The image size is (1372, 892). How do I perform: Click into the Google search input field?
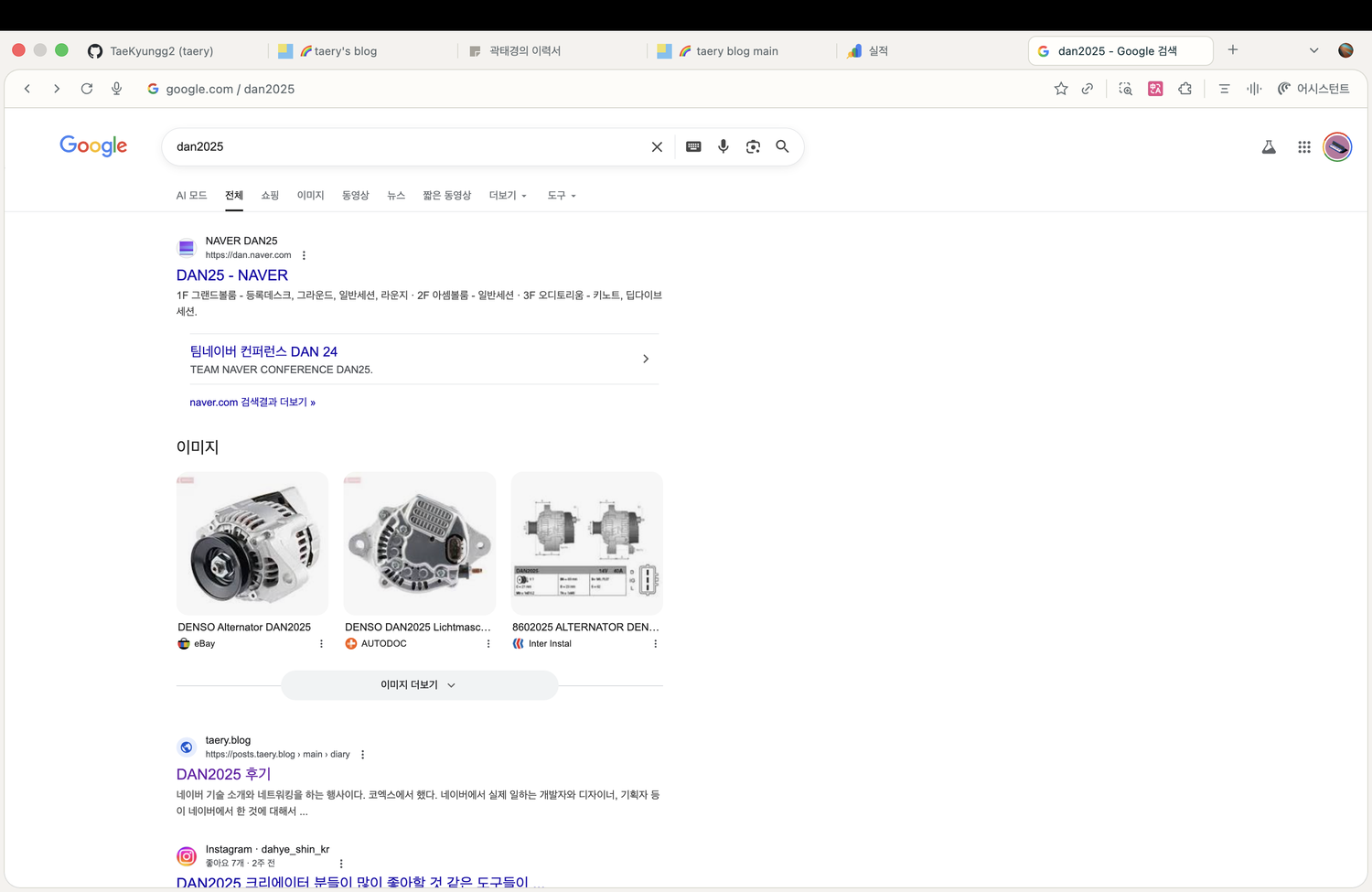pos(402,146)
